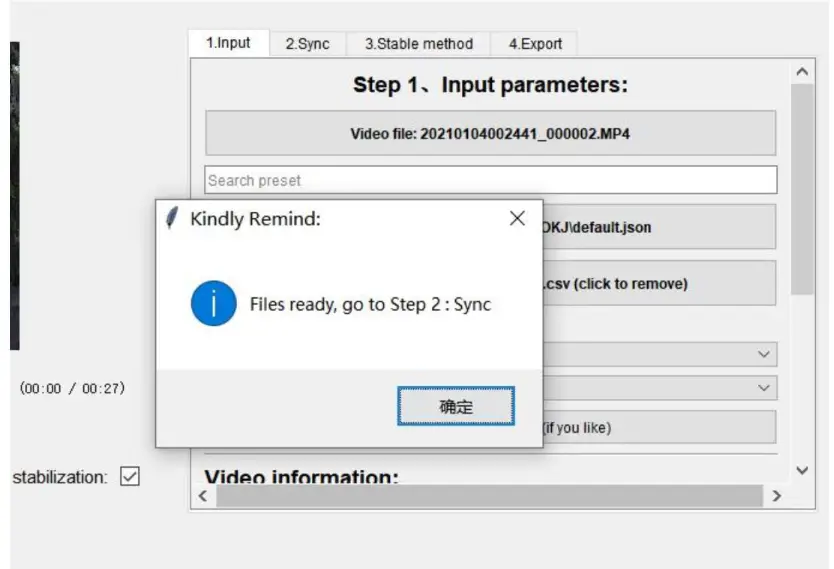Screen dimensions: 834x569
Task: Click the Video file 20210104002441_000002.MP4 button
Action: coord(490,133)
